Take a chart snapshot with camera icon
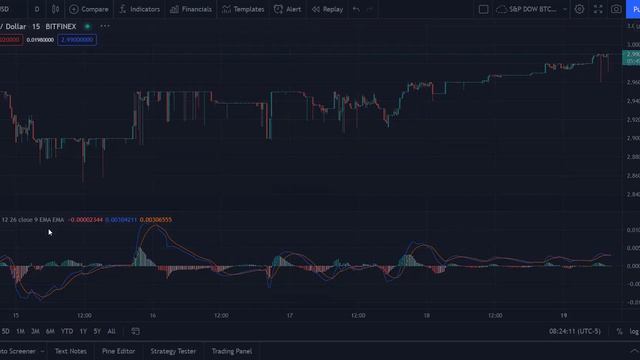Screen dimensions: 640x360 [616, 9]
